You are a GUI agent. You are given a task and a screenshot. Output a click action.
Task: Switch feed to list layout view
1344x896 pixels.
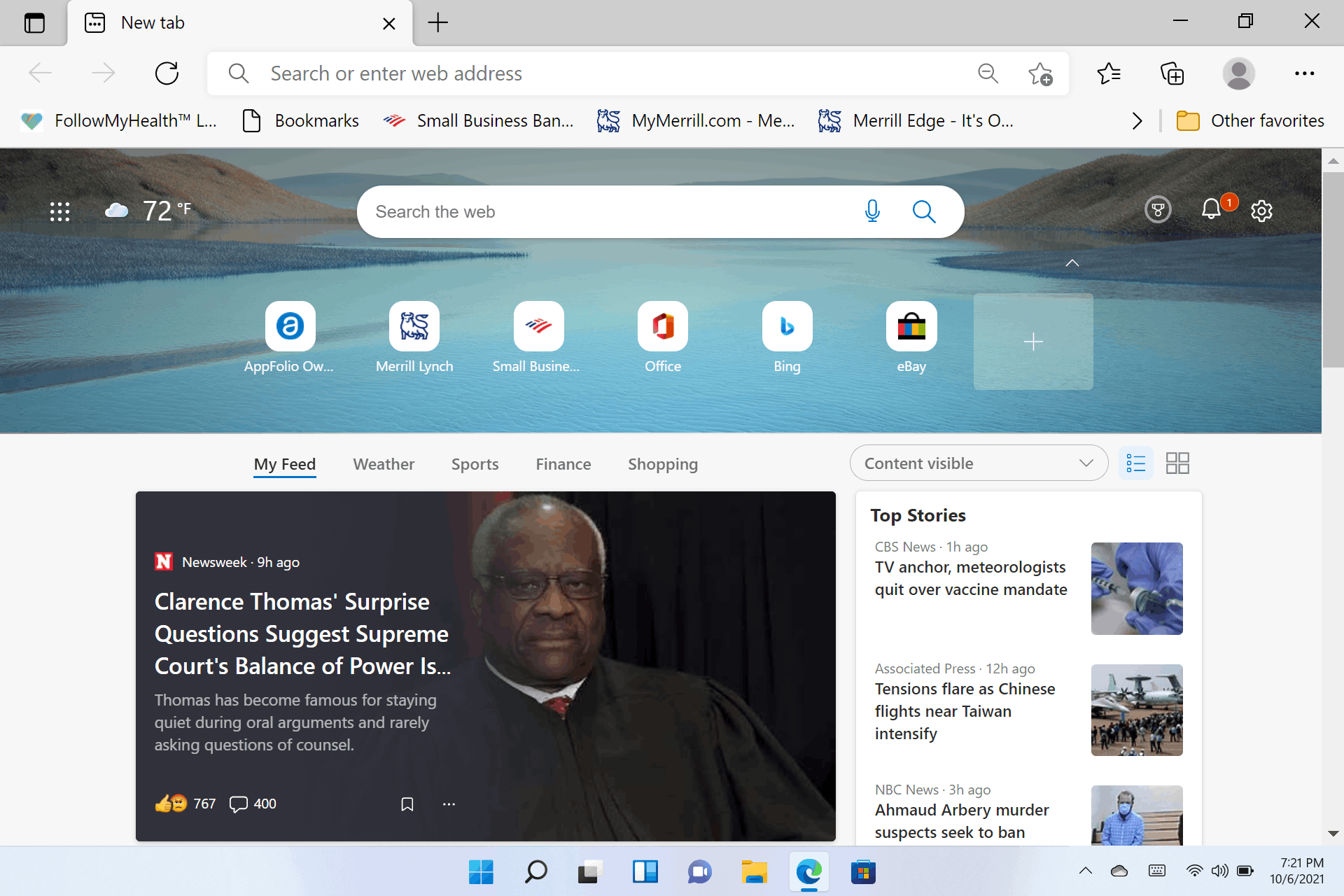pos(1135,463)
